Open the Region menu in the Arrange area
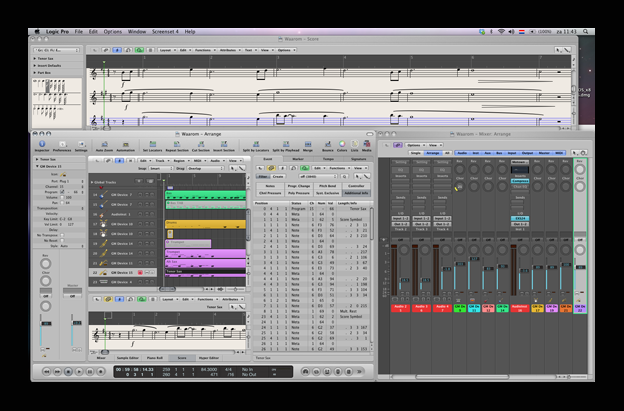Viewport: 624px width, 411px height. coord(180,161)
